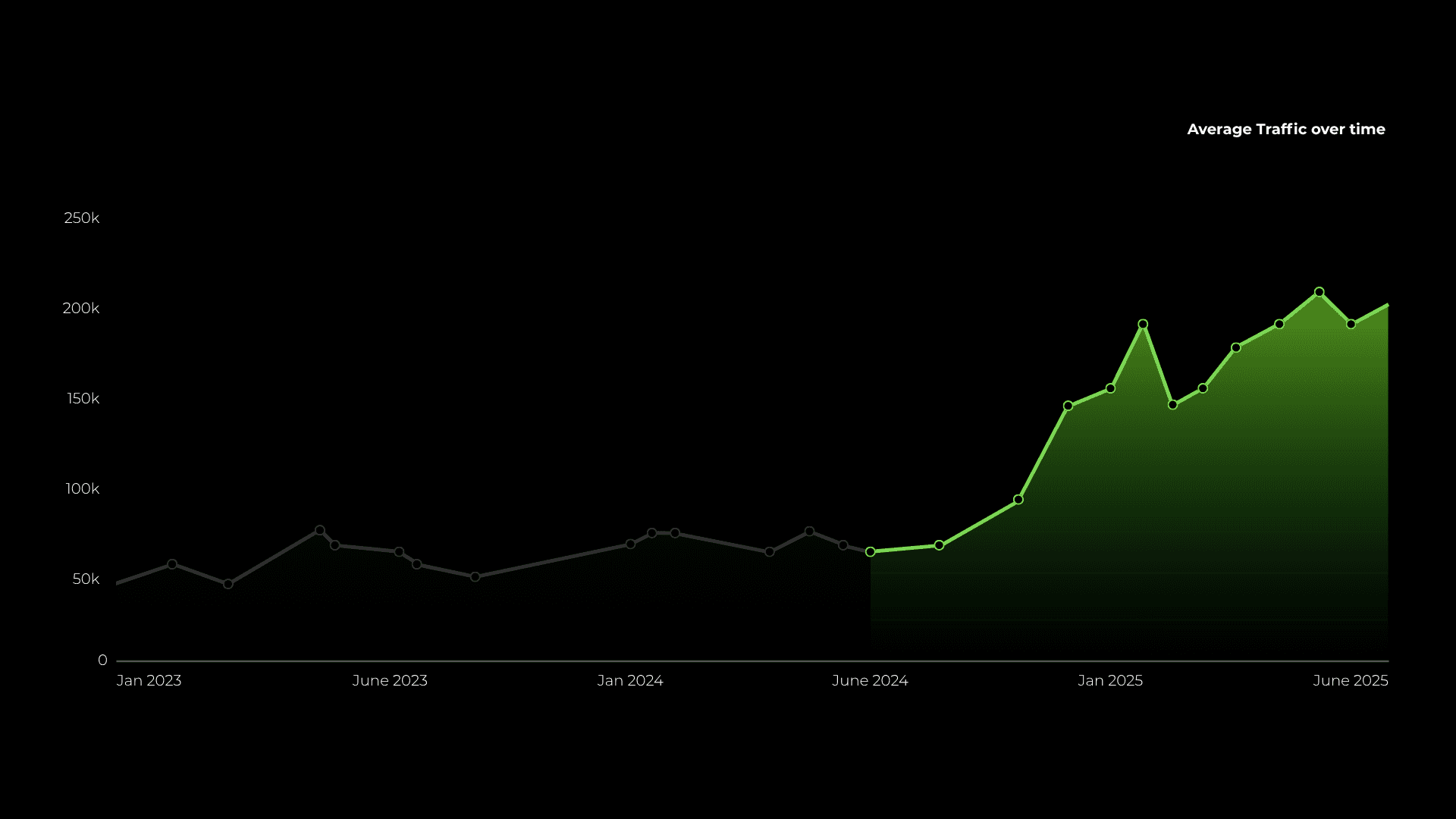This screenshot has height=819, width=1456.
Task: Click the highest green data point
Action: coord(1319,292)
